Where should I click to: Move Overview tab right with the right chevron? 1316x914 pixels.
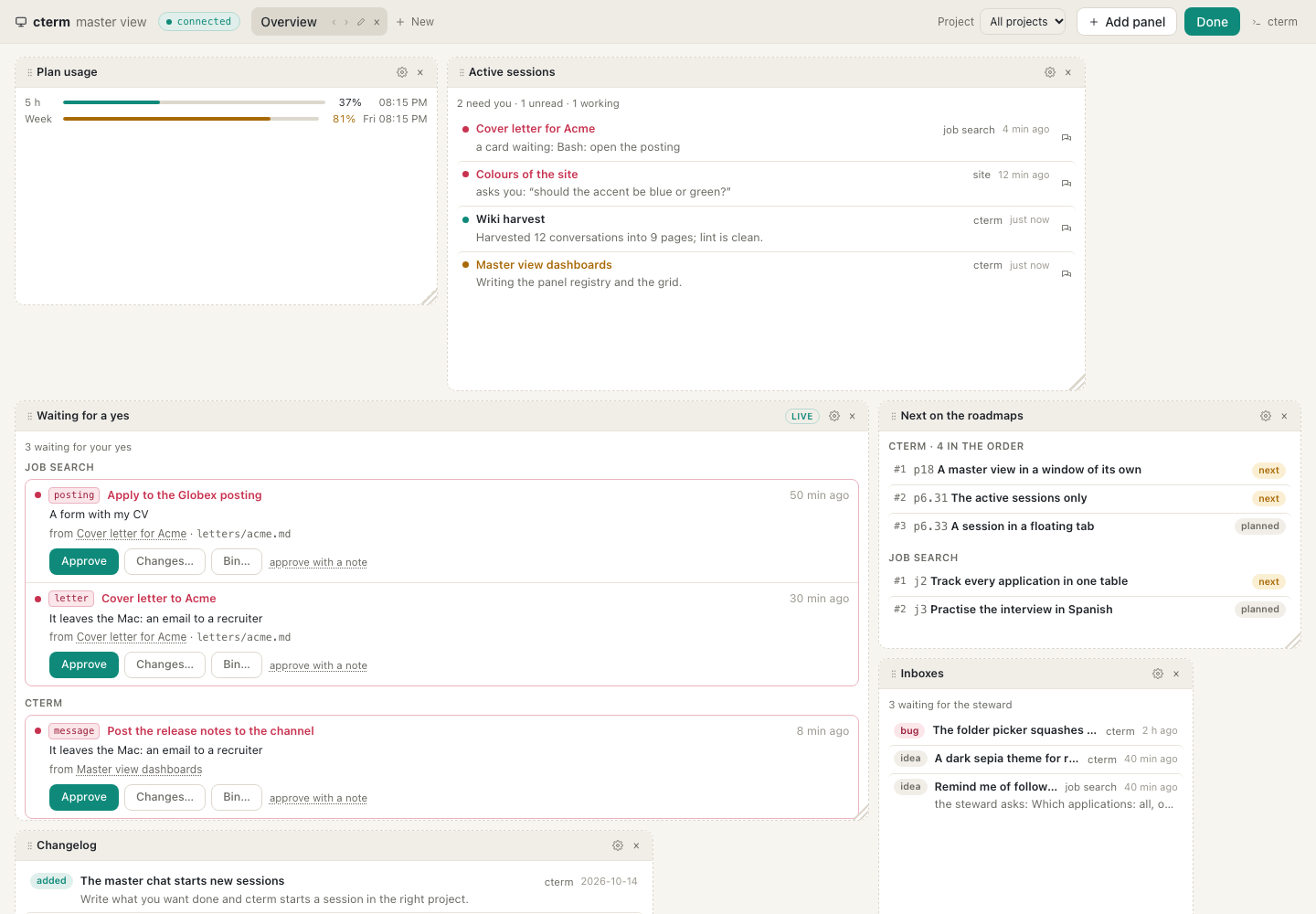[x=346, y=22]
